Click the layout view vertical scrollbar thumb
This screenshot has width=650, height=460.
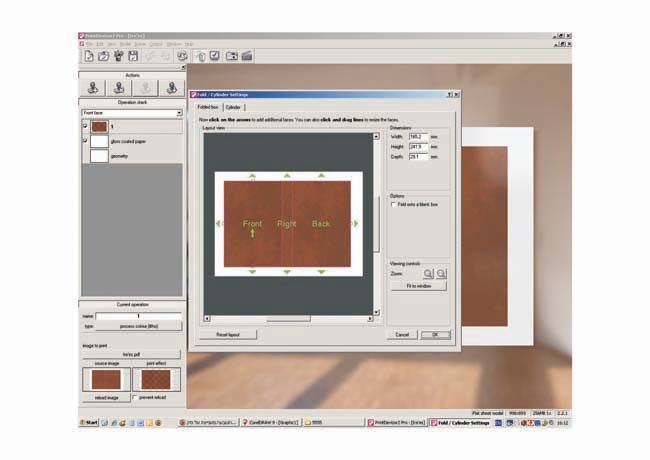[x=376, y=224]
